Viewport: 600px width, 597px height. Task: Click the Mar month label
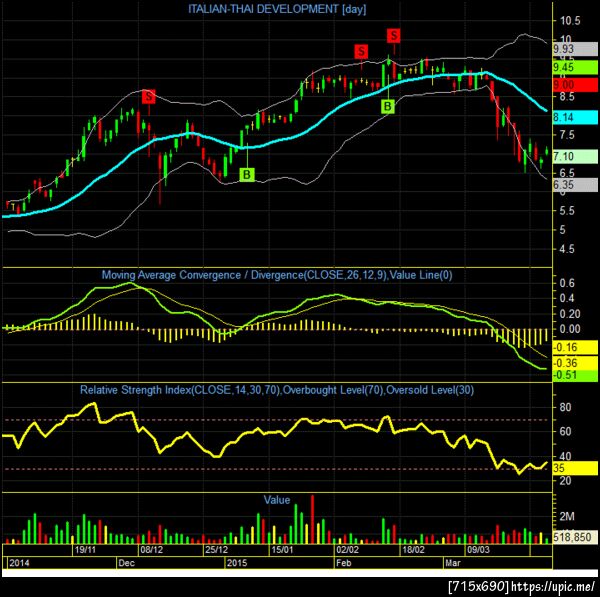pyautogui.click(x=453, y=563)
